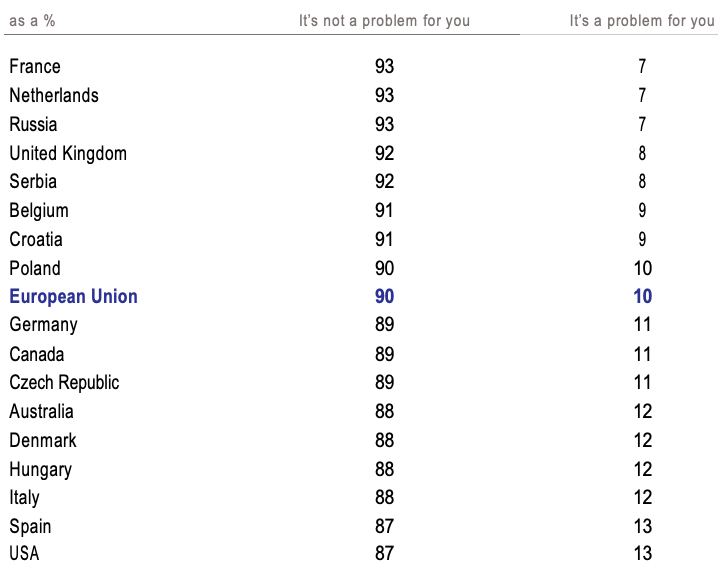Screen dimensions: 718x579
Task: Click the USA row label
Action: 24,554
